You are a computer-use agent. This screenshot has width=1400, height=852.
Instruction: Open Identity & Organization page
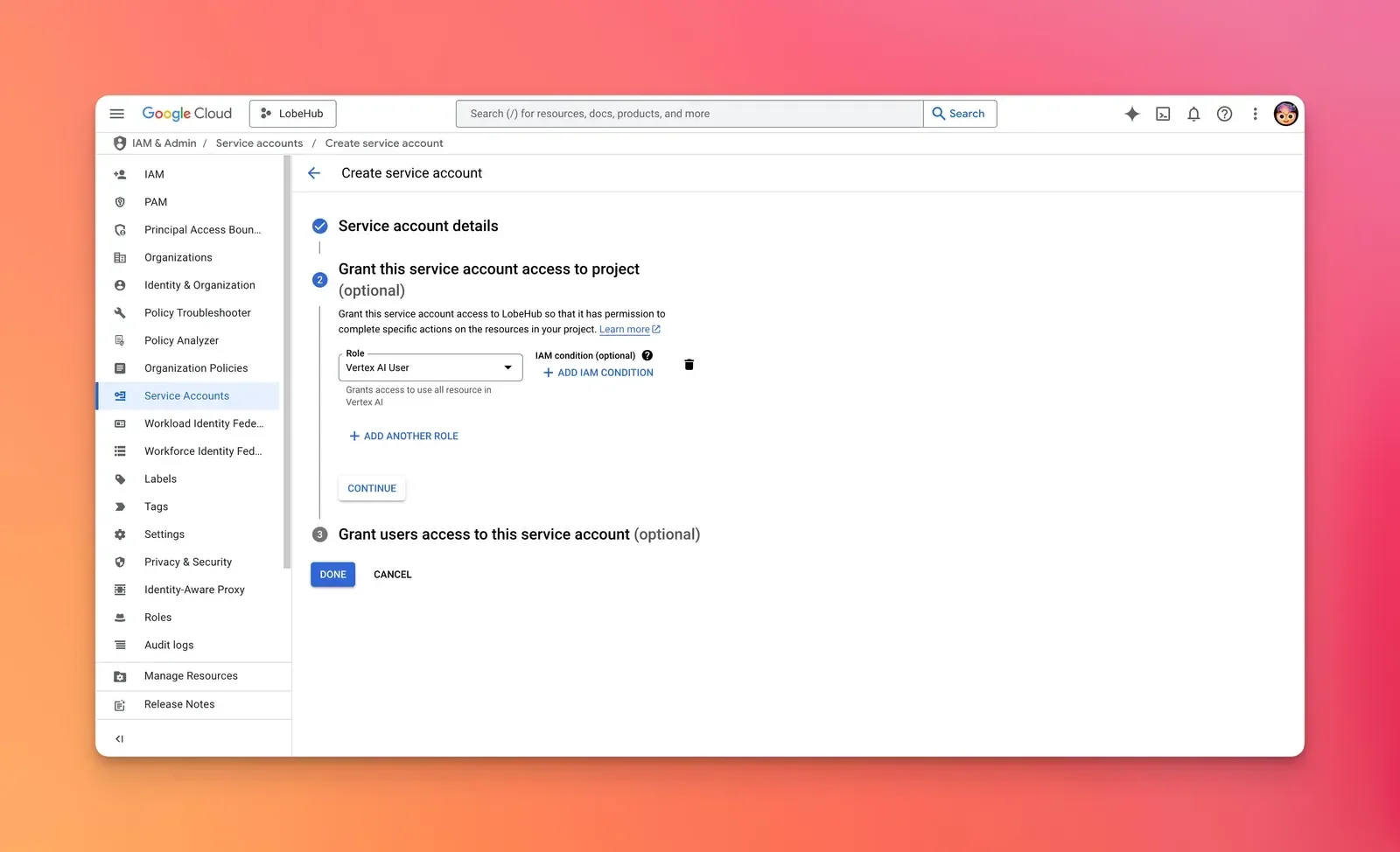click(188, 285)
